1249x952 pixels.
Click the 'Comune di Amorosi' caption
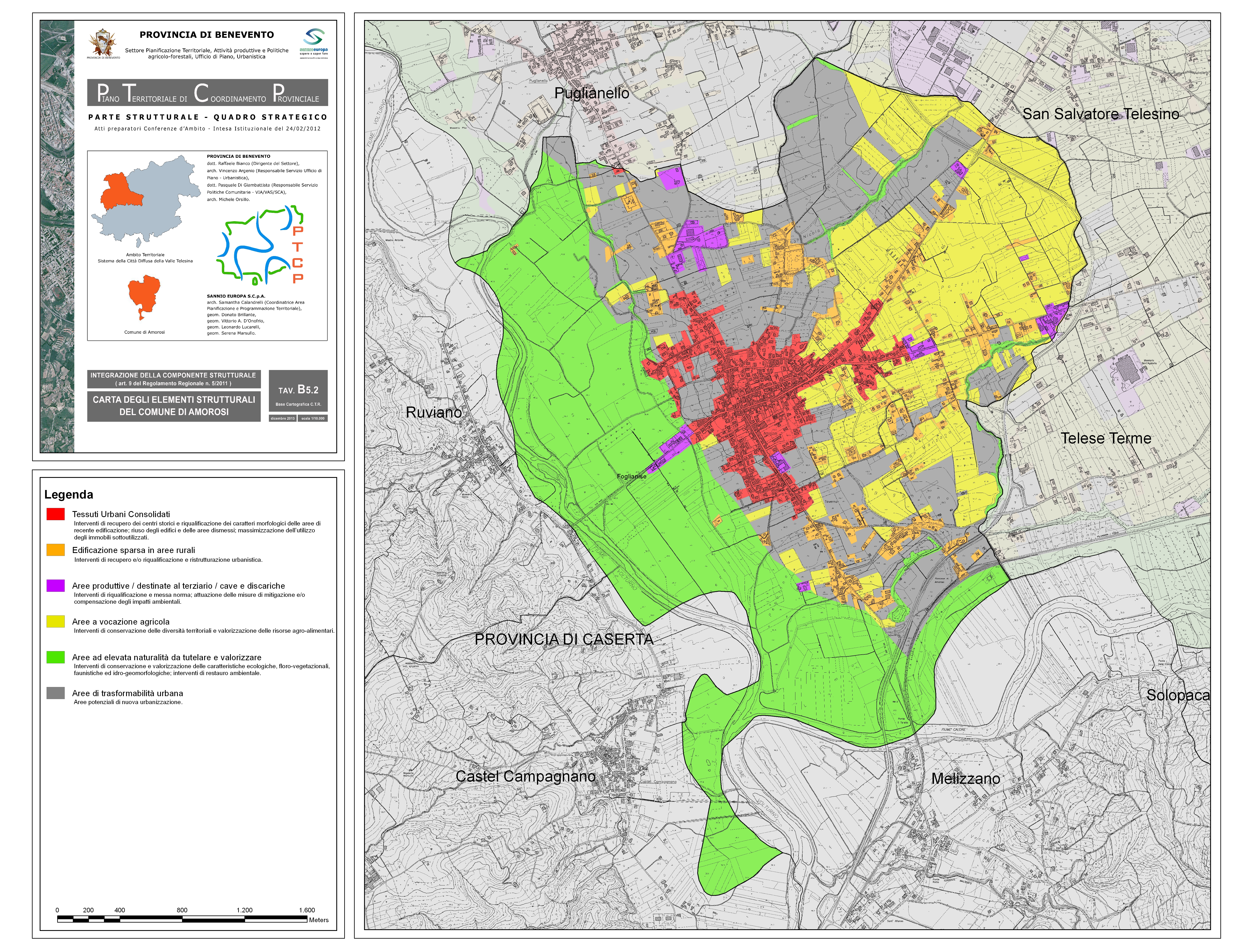pos(145,332)
